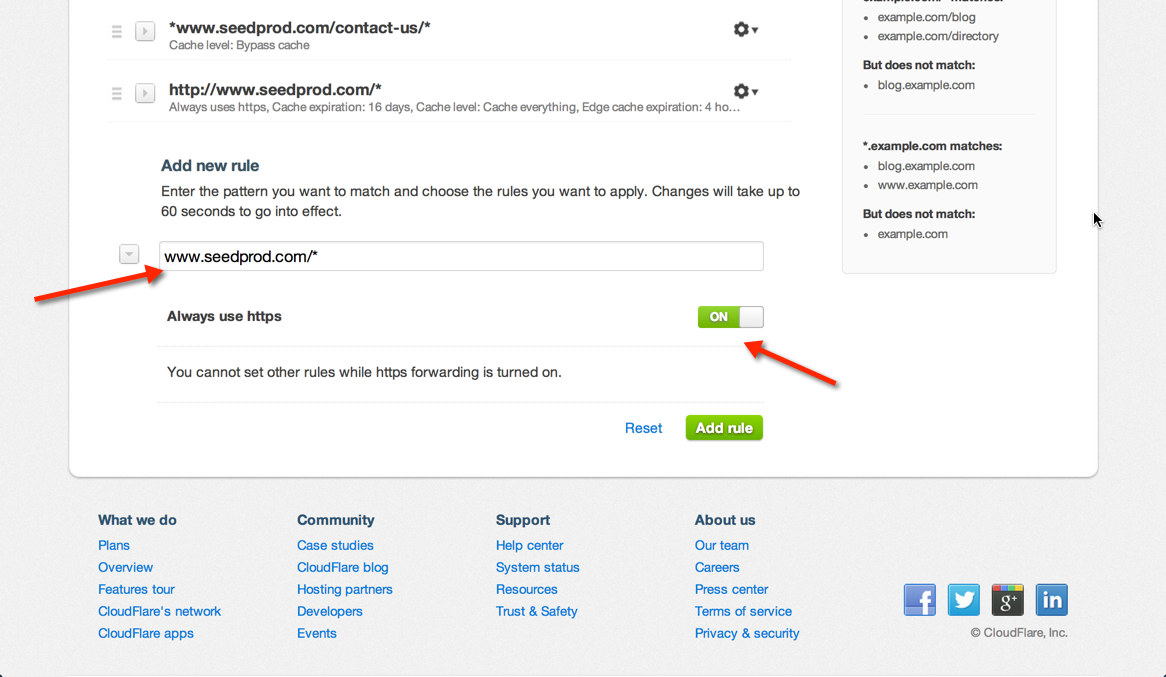Click the Reset link
Viewport: 1166px width, 677px height.
(643, 428)
